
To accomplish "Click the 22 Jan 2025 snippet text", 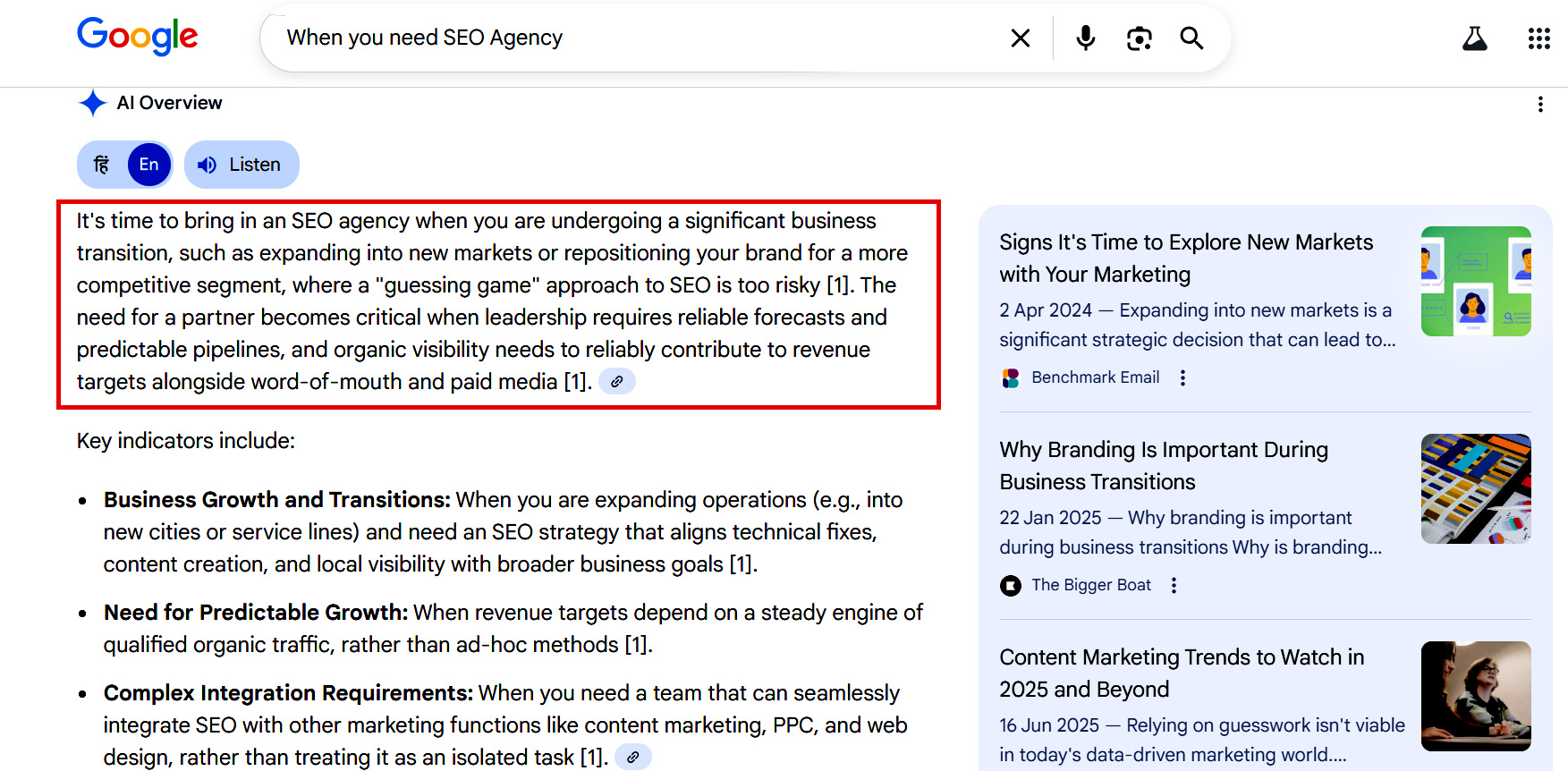I will coord(1191,532).
